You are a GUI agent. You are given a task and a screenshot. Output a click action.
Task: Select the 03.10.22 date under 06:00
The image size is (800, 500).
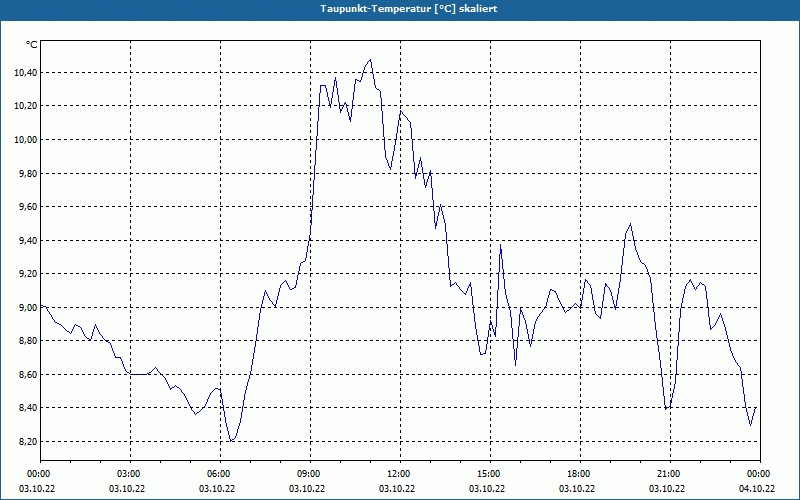(217, 489)
